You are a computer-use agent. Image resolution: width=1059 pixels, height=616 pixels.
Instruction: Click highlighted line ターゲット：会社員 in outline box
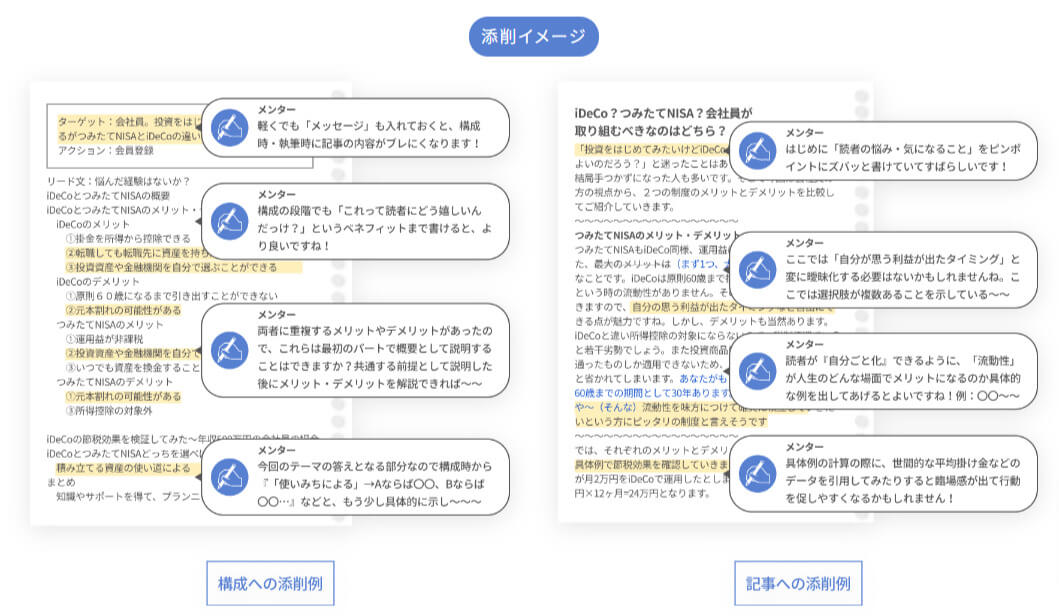point(130,122)
